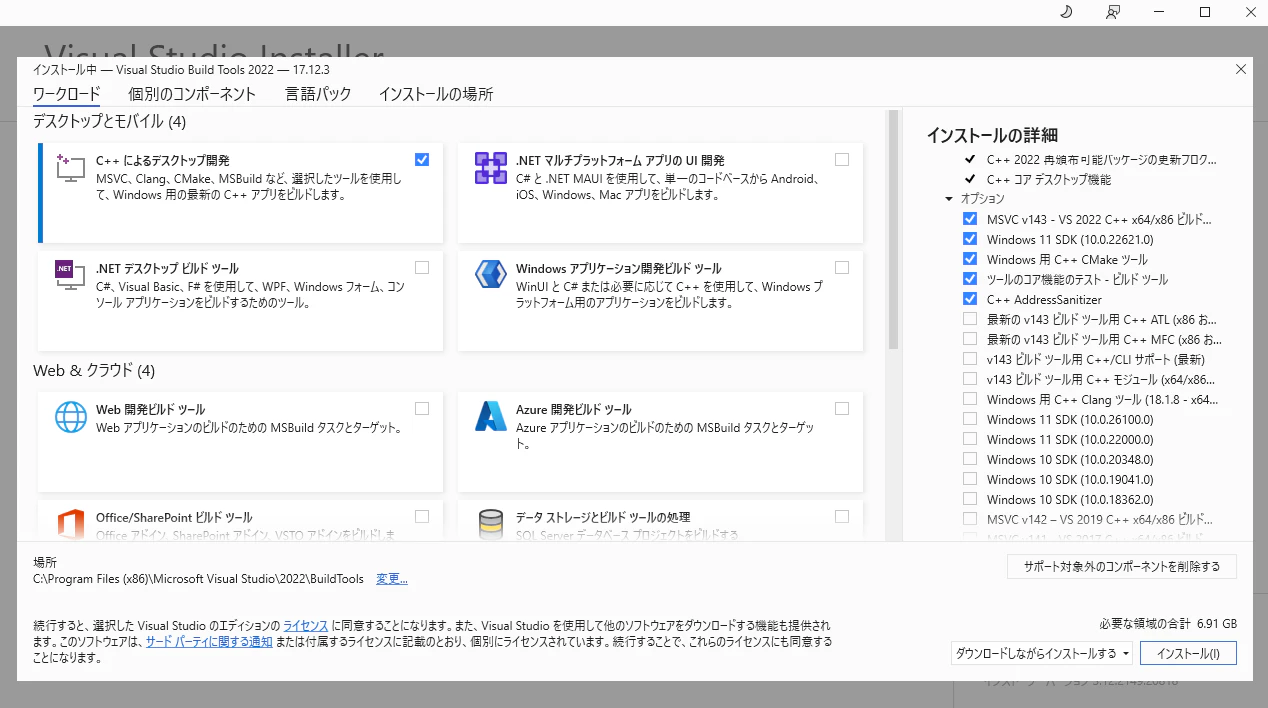Screen dimensions: 1268x708
Task: Check Windows 10 SDK (10.0.19041.0)
Action: pyautogui.click(x=970, y=479)
